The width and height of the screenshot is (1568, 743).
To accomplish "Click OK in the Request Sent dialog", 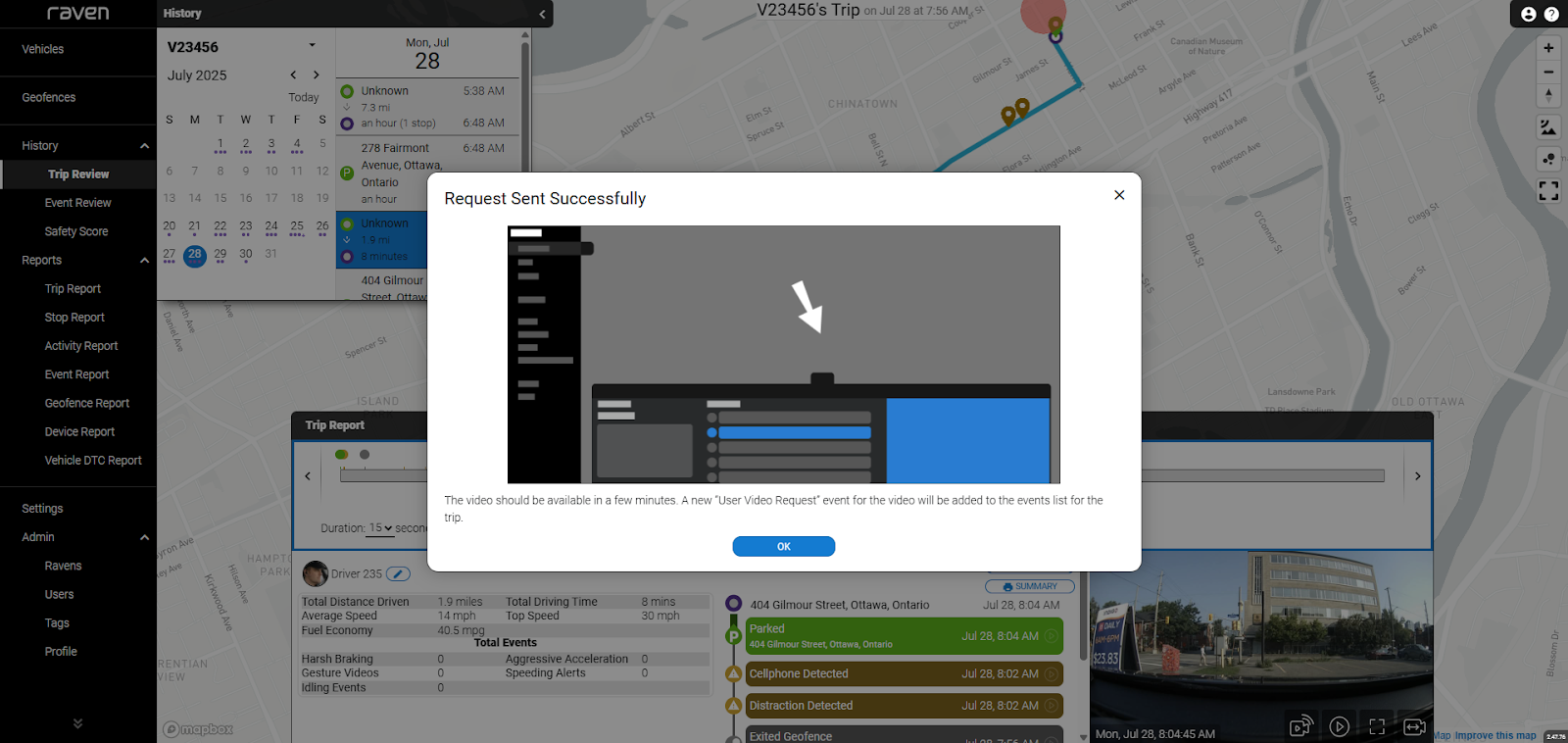I will coord(783,546).
